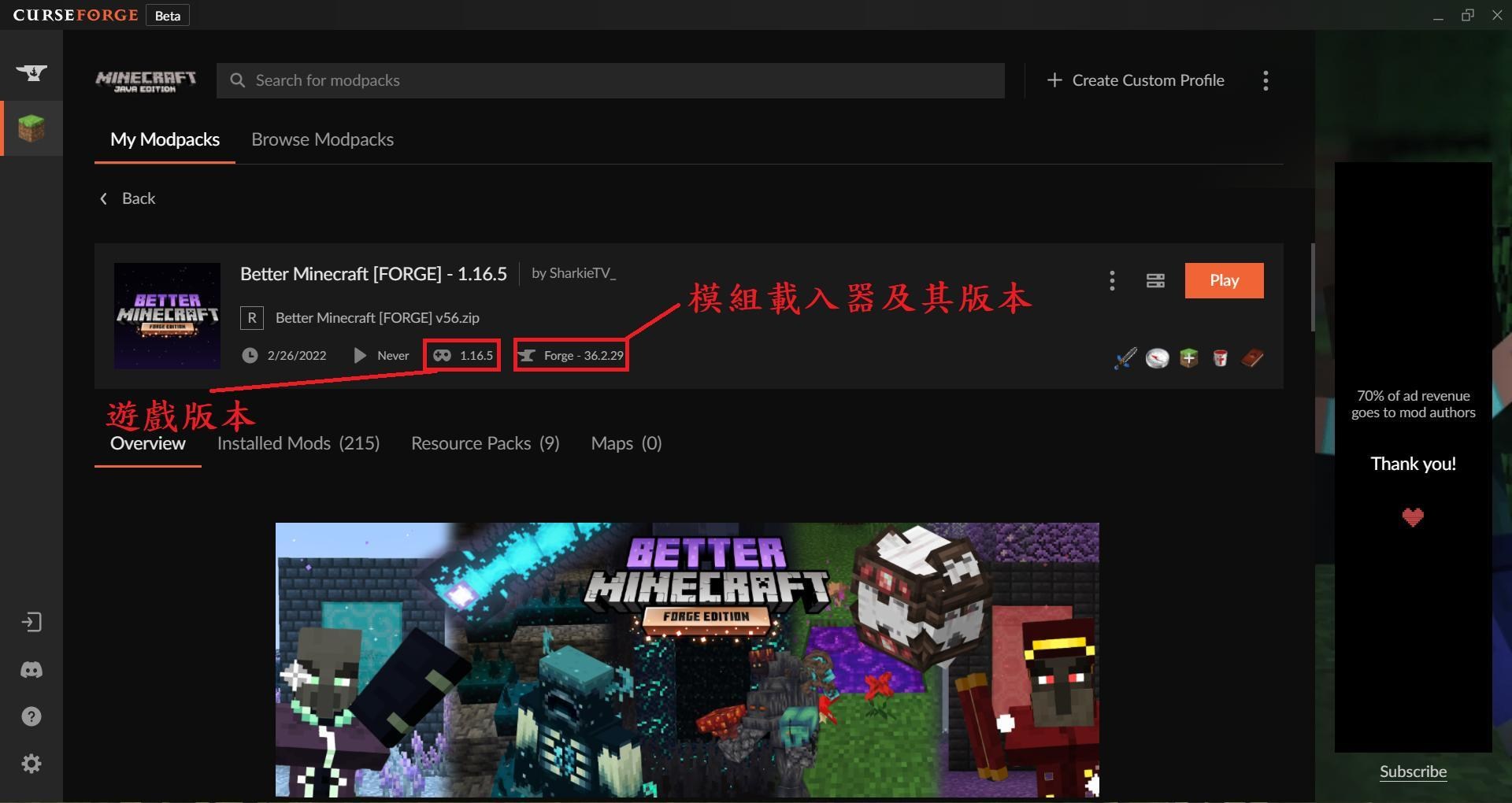Switch to the Installed Mods tab

pos(298,443)
